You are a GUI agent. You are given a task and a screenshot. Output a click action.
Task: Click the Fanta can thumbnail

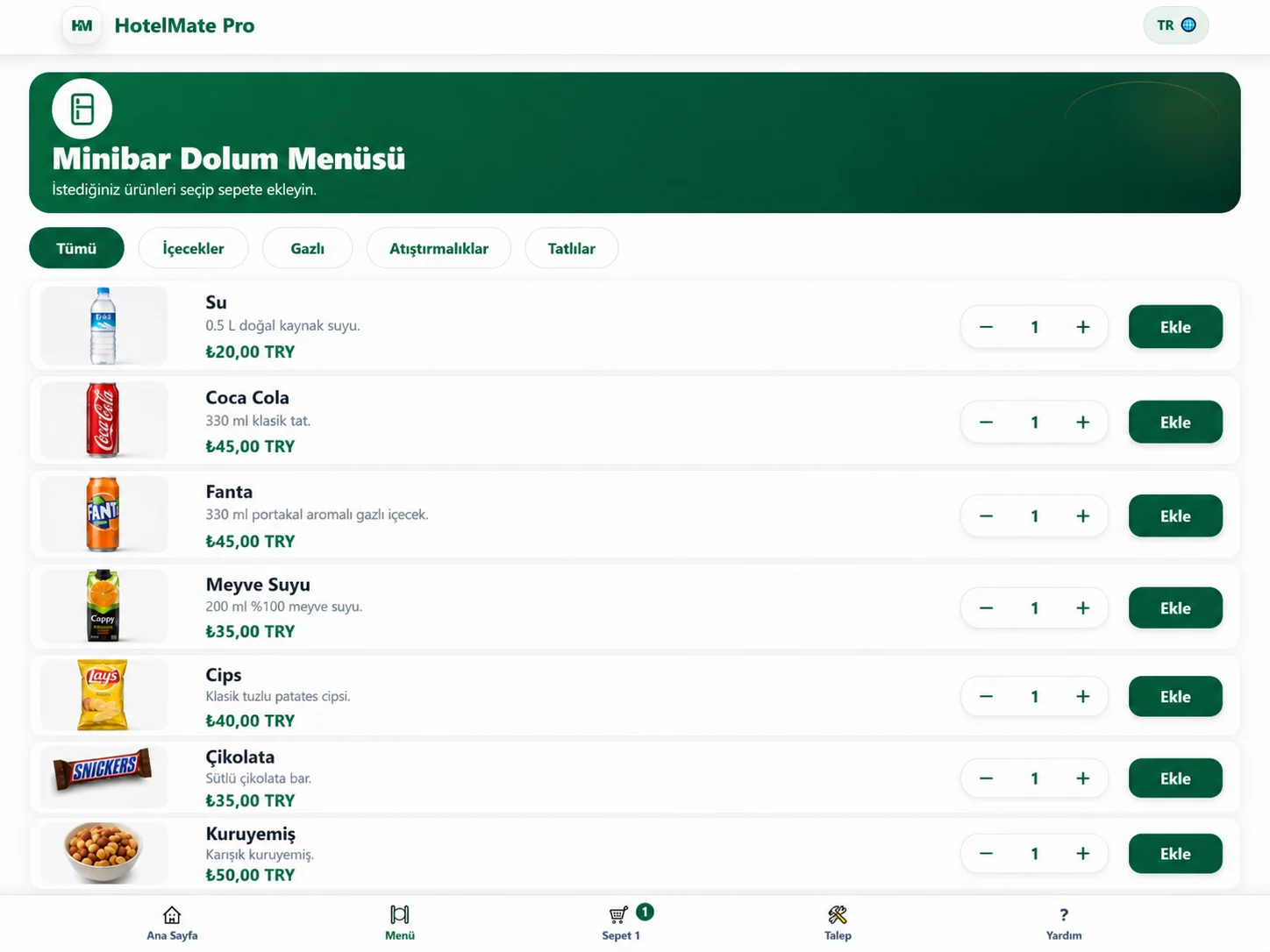pos(103,514)
